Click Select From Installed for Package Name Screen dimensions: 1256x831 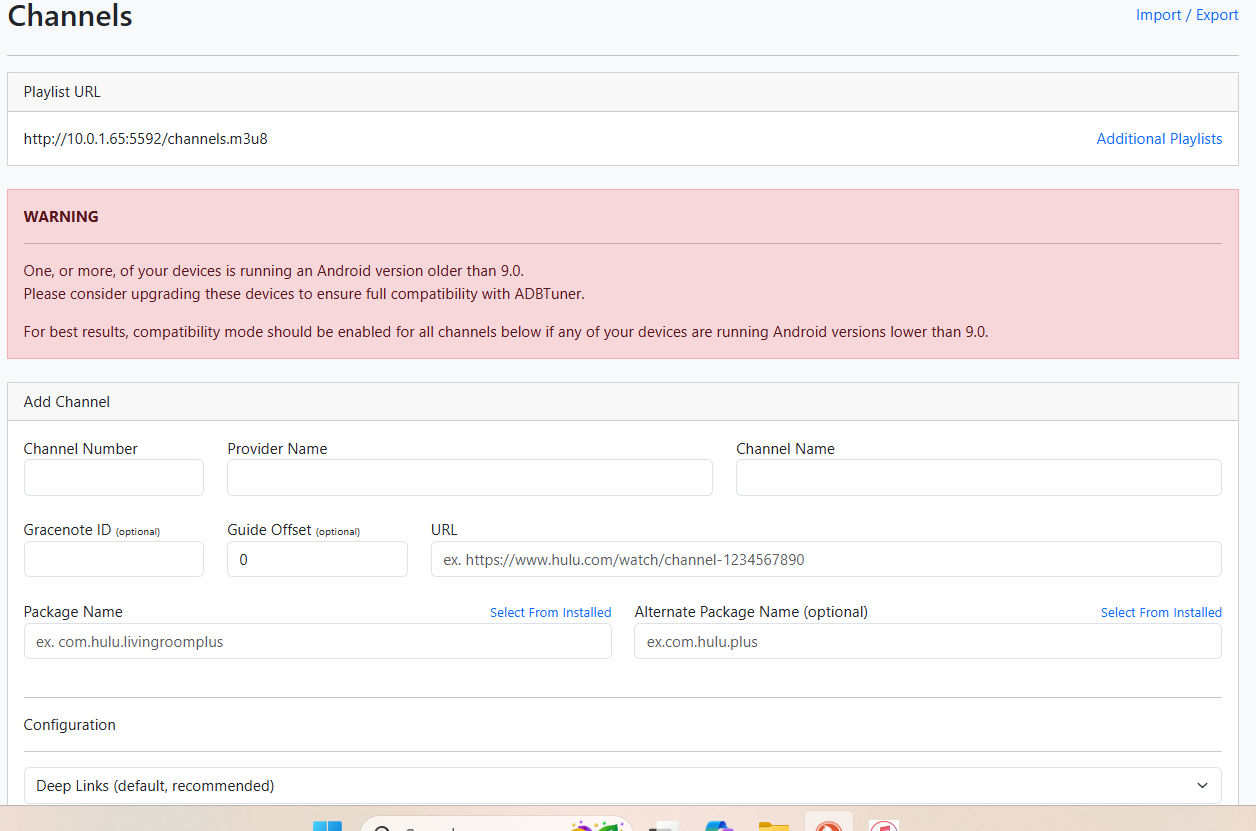click(550, 612)
